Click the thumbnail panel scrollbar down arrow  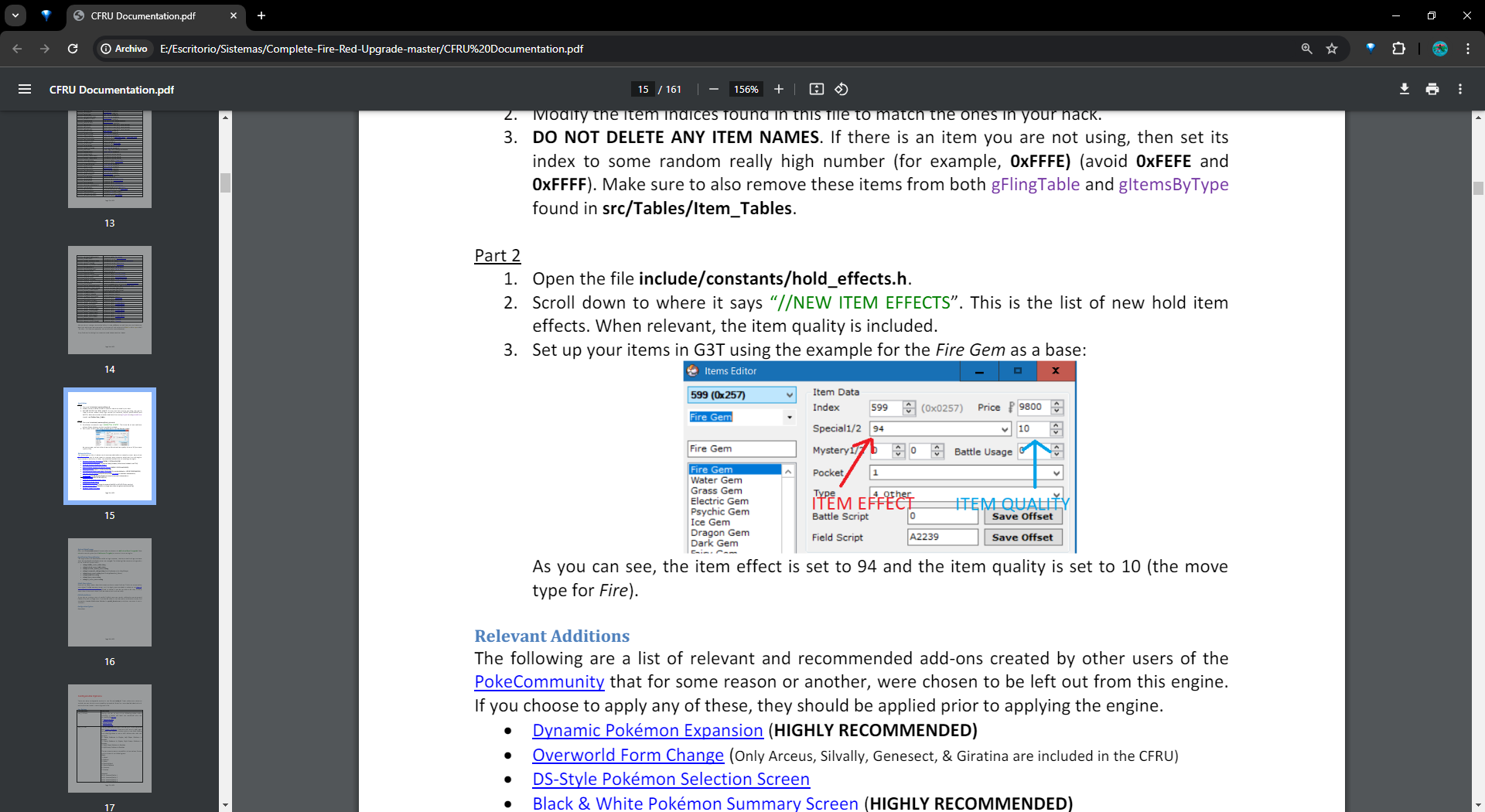225,805
